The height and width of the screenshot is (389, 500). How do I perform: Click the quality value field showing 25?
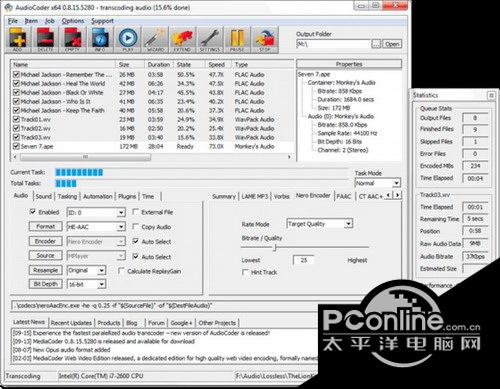click(303, 260)
